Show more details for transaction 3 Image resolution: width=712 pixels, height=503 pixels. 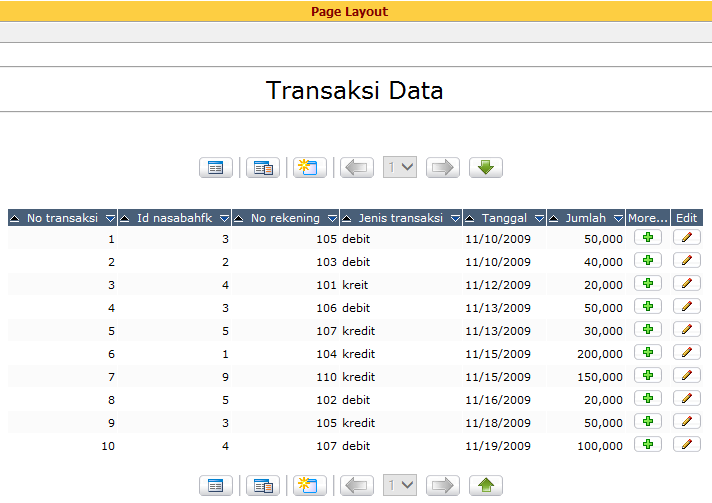(x=648, y=284)
